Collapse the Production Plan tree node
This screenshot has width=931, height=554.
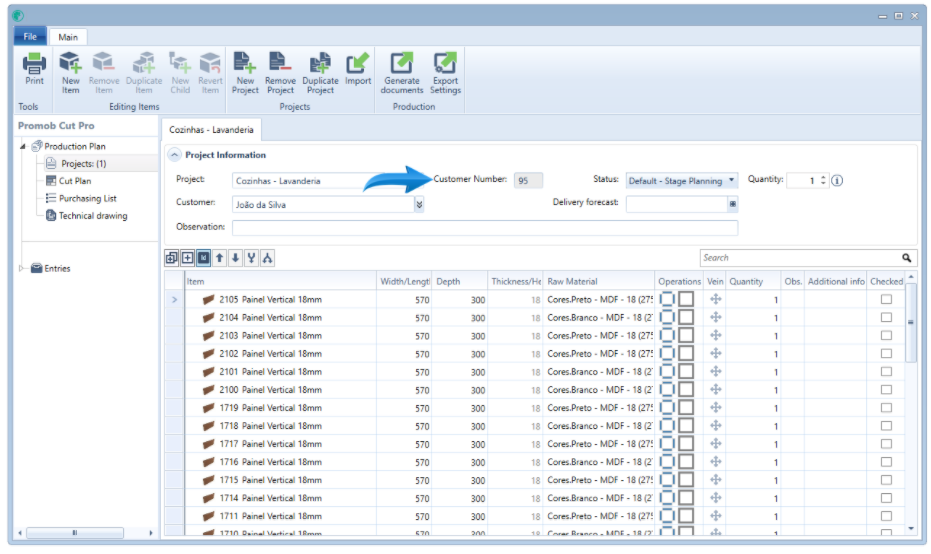coord(23,146)
